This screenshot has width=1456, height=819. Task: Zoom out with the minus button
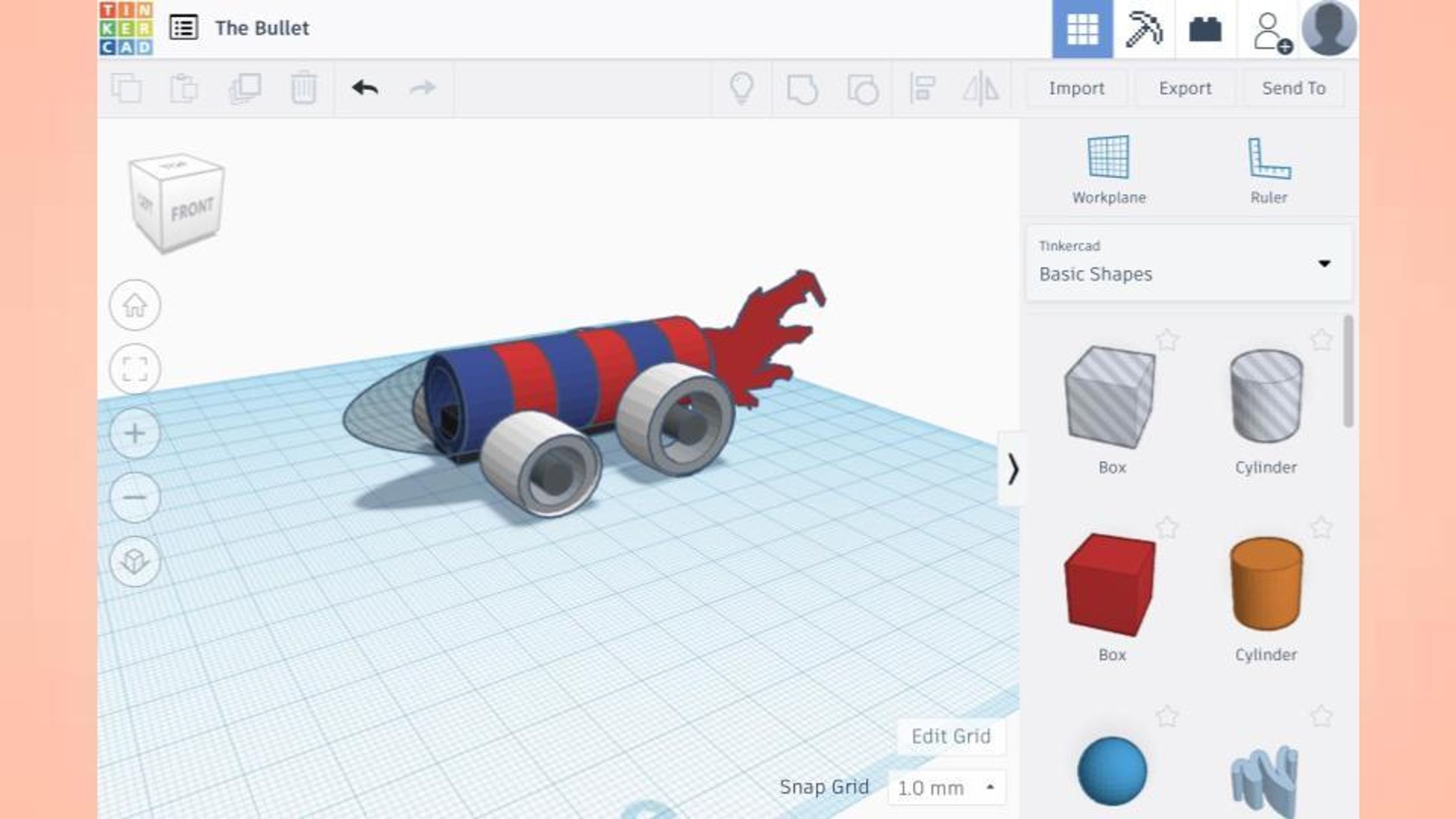click(135, 497)
